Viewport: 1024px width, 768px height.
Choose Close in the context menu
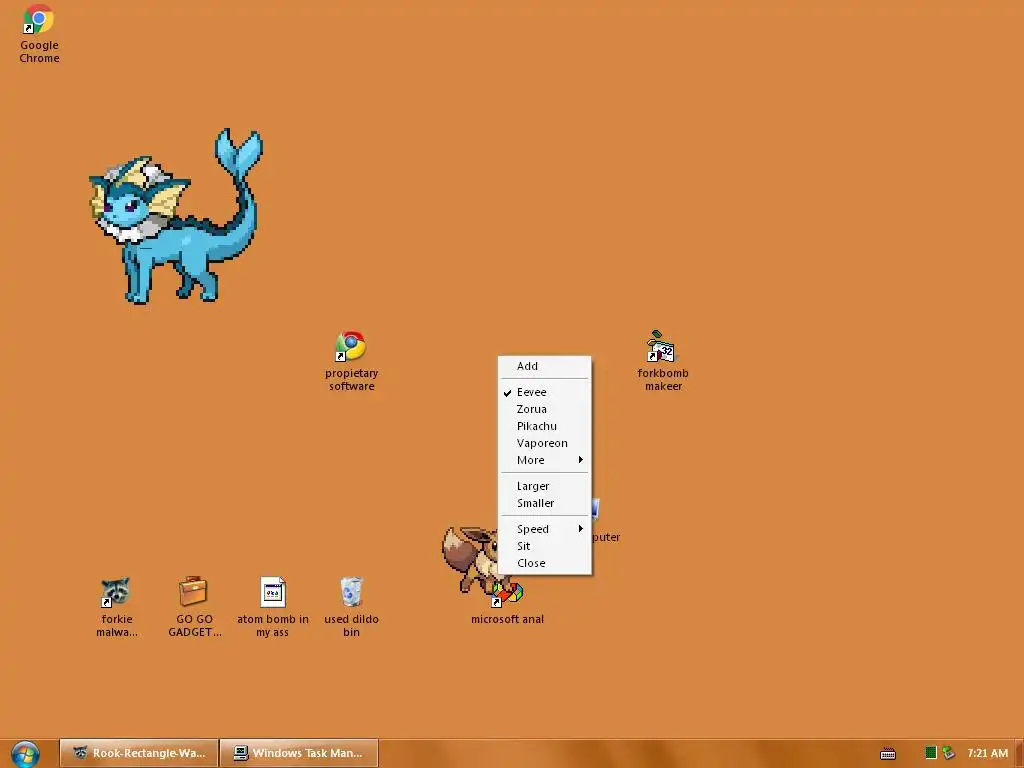(x=545, y=563)
